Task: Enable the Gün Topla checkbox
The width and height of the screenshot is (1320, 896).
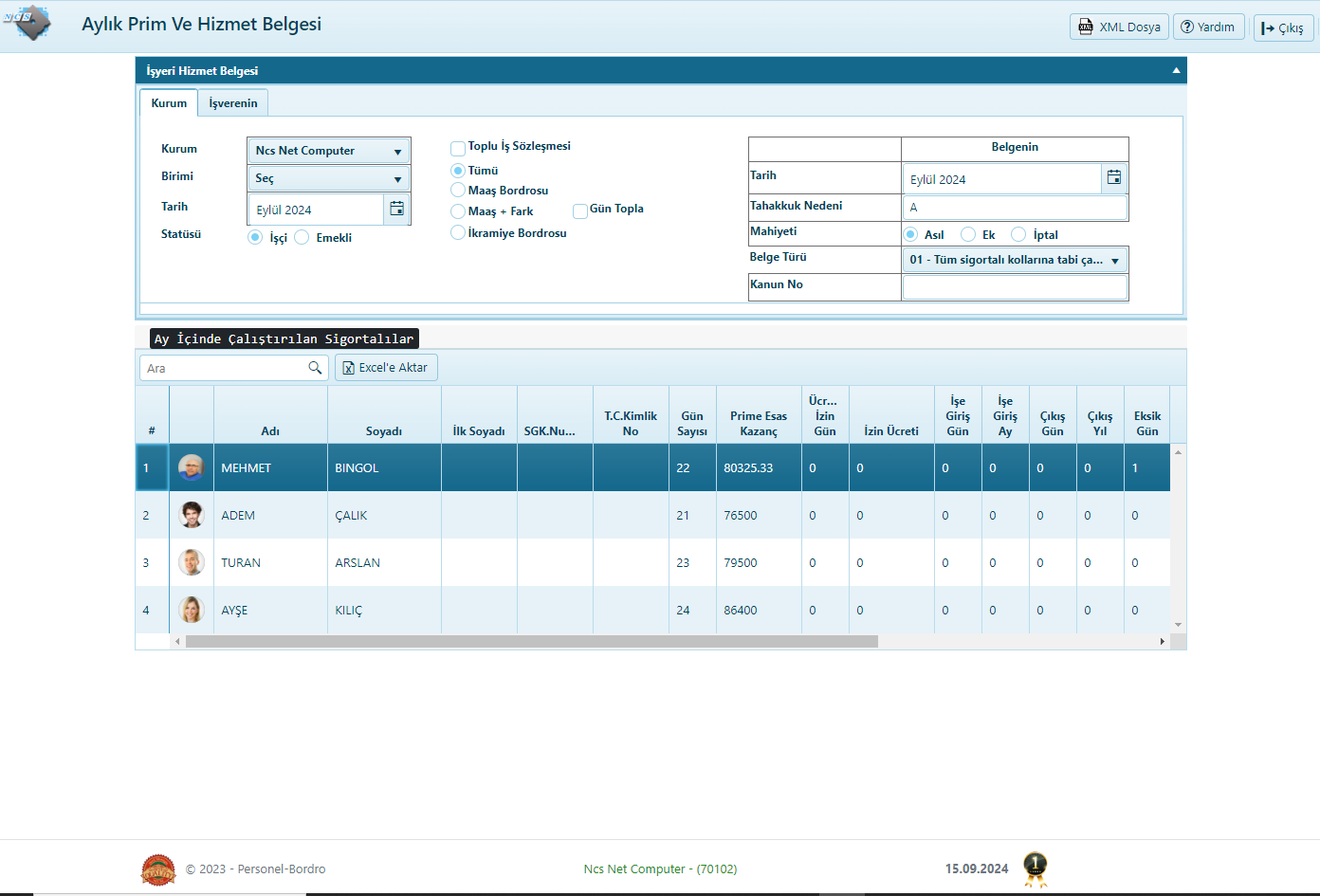Action: (x=580, y=210)
